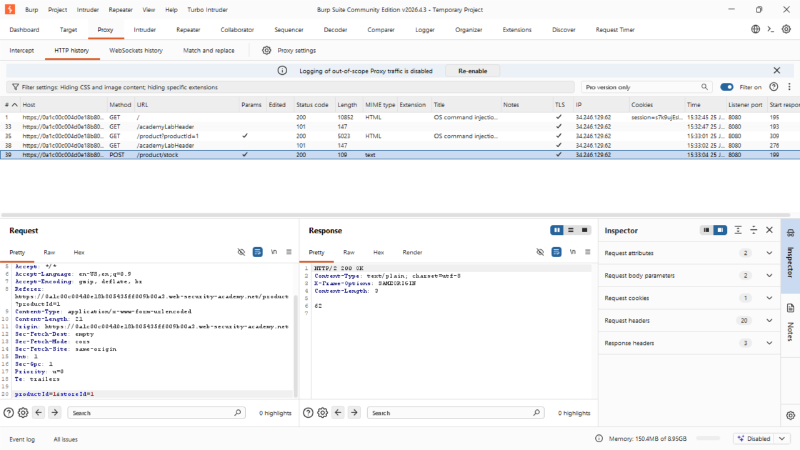Open the globe browser icon
Viewport: 800px width, 450px height.
tap(756, 29)
